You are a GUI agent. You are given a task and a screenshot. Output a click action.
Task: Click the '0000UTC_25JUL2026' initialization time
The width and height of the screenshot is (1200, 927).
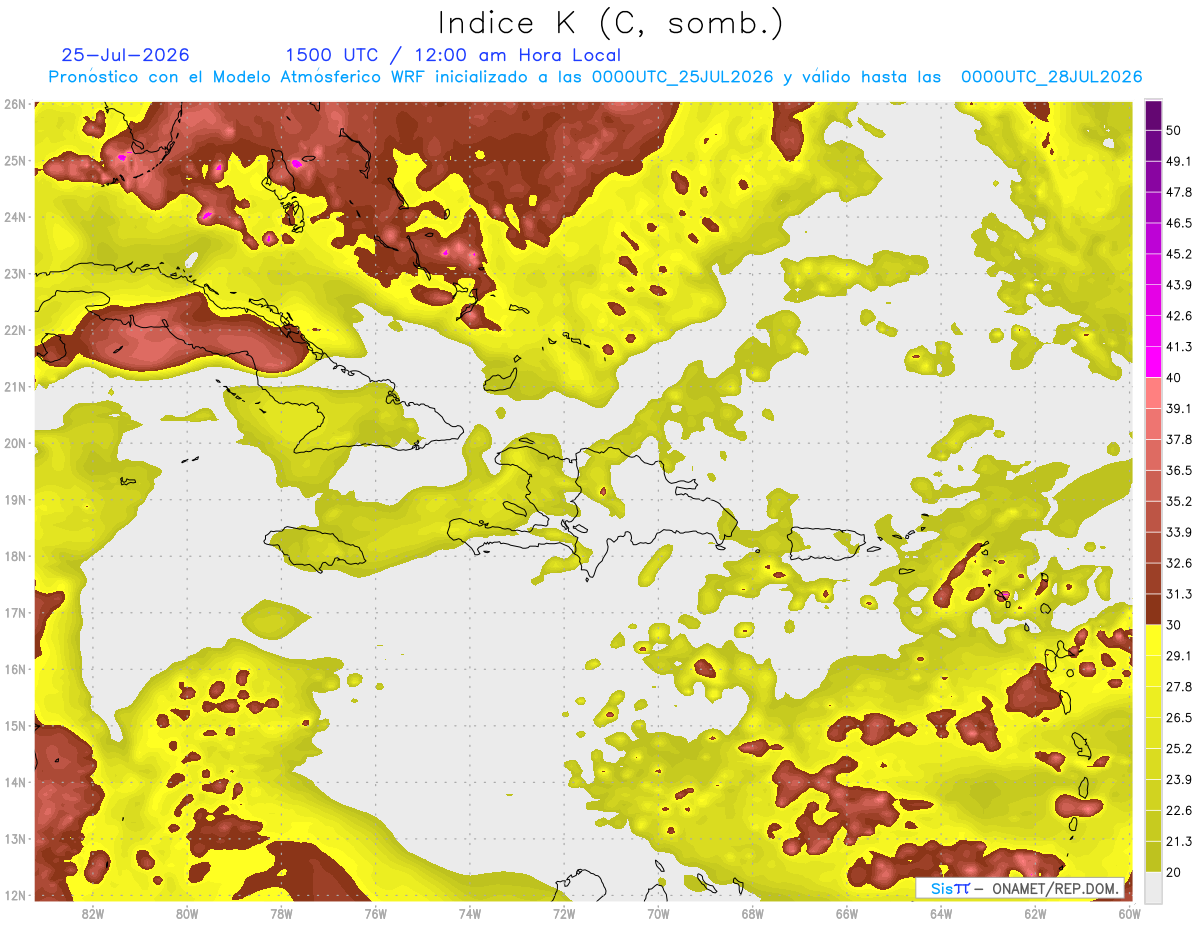682,77
